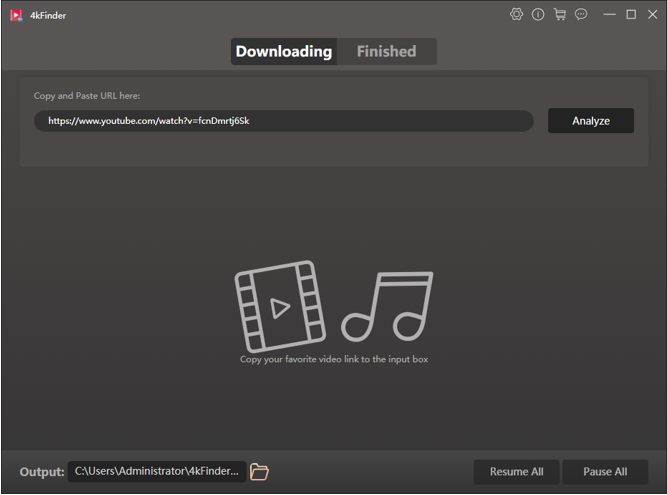Click 'Copy your favorite video link' hint text
Image resolution: width=667 pixels, height=495 pixels.
click(334, 359)
